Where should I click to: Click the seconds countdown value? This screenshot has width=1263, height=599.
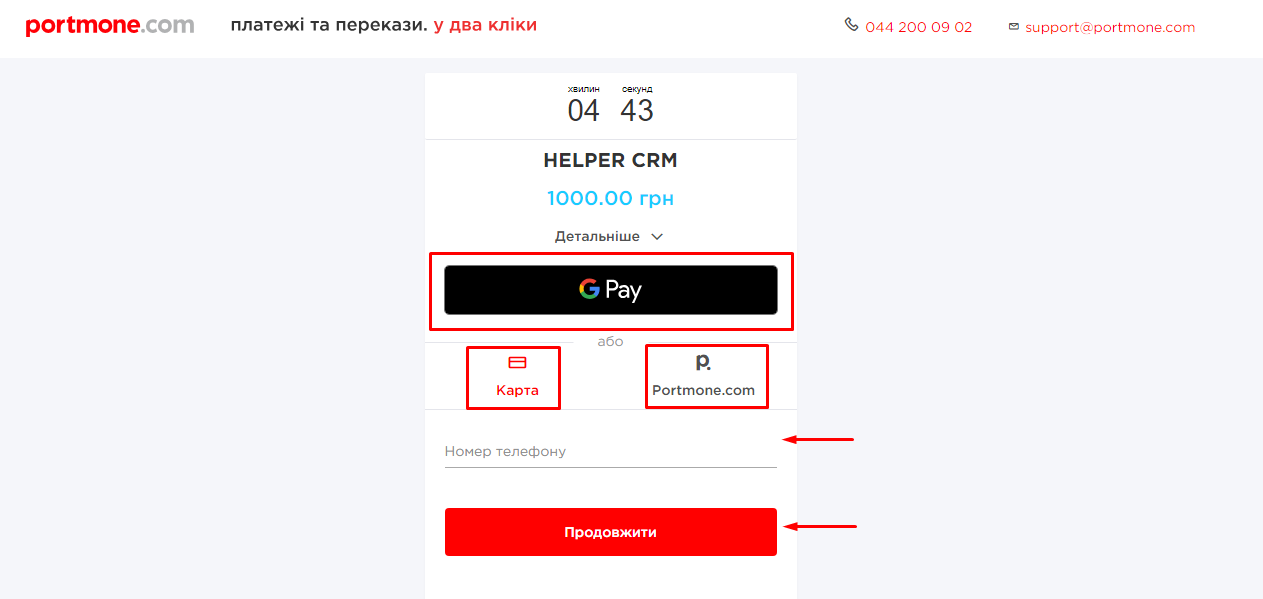(637, 111)
